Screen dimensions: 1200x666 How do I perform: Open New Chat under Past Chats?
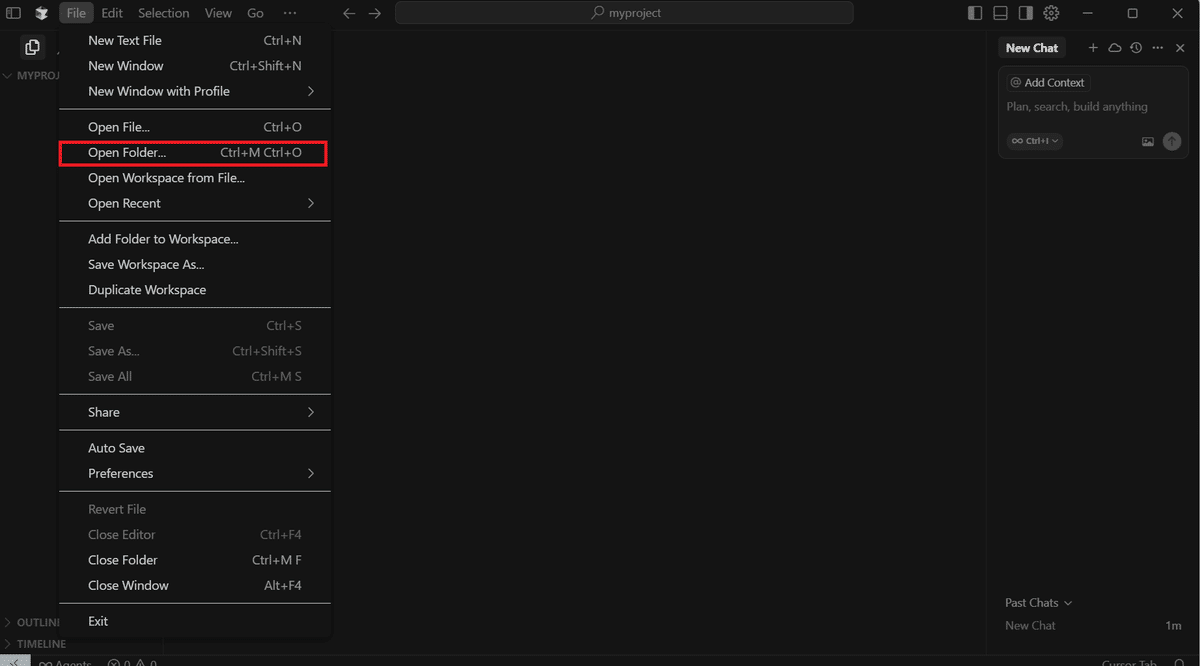pos(1030,625)
